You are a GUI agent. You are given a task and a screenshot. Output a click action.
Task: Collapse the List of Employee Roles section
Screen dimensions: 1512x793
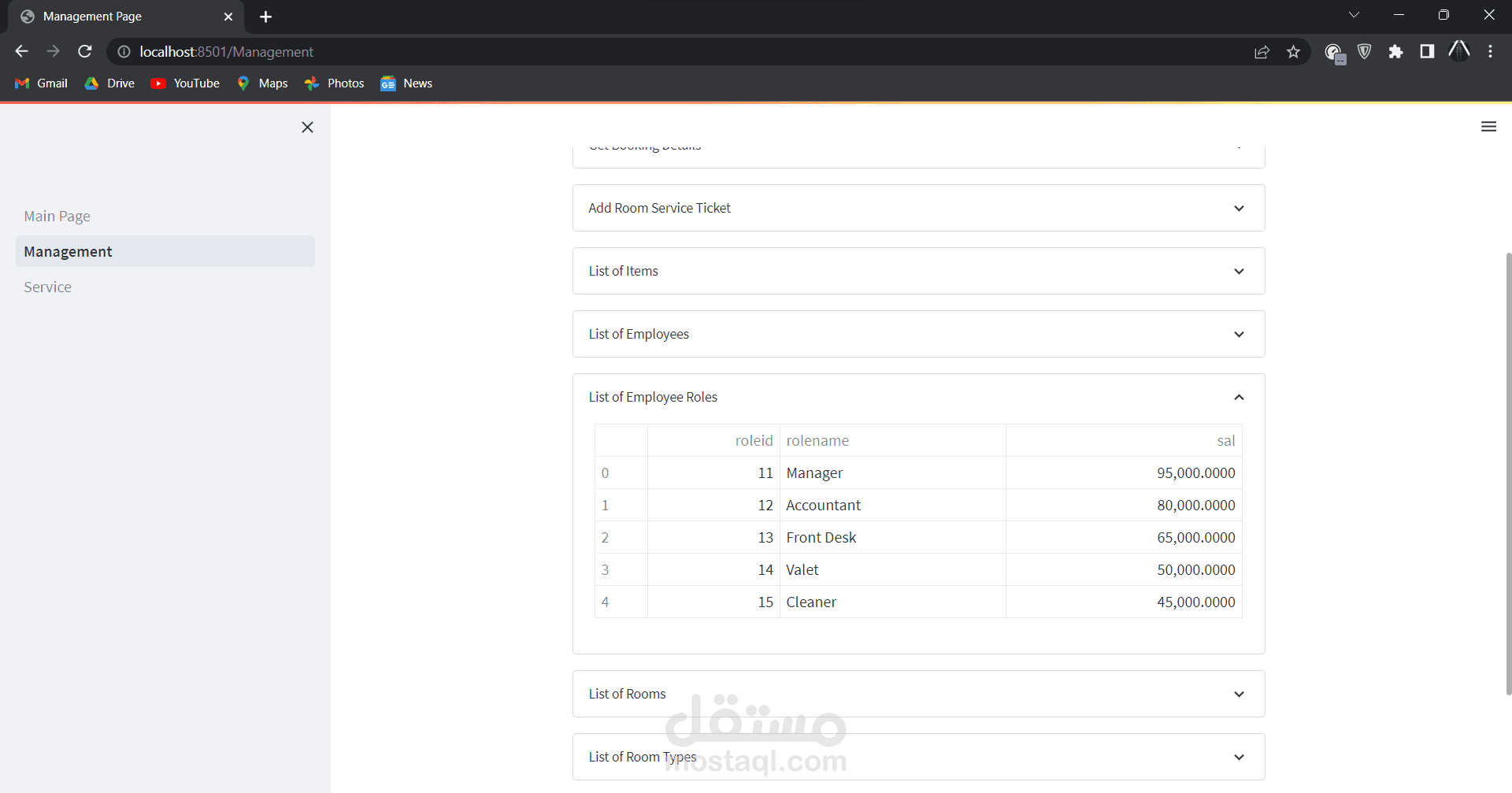point(918,397)
